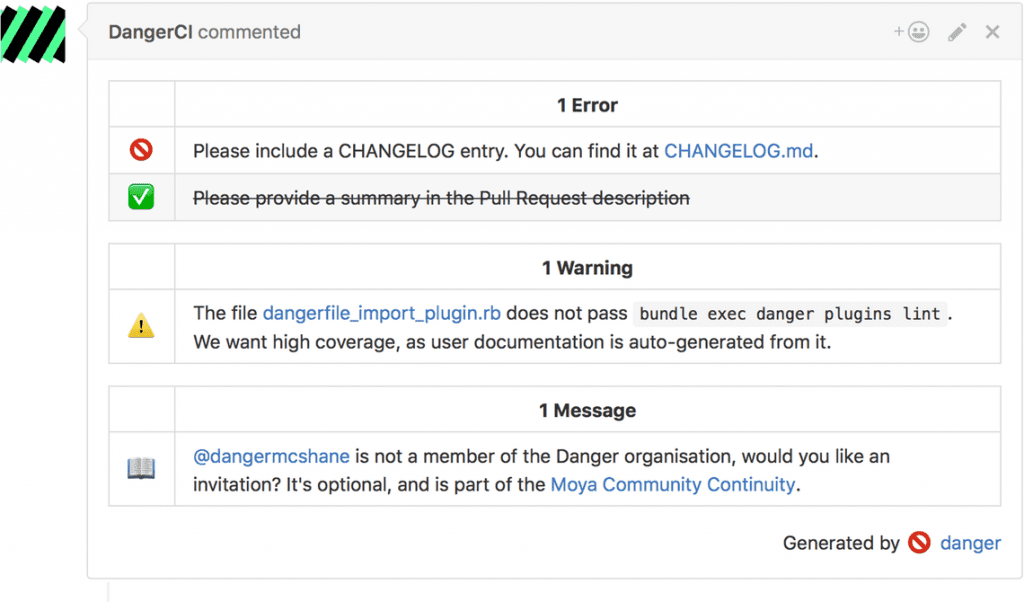Open the dangerfile_import_plugin.rb file link
This screenshot has height=602, width=1024.
[381, 312]
